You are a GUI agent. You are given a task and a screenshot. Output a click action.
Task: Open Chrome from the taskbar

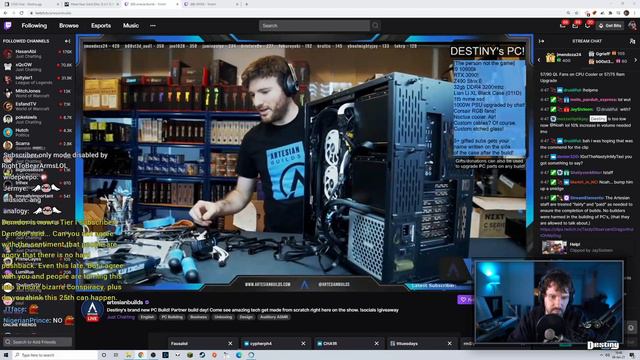click(x=141, y=355)
